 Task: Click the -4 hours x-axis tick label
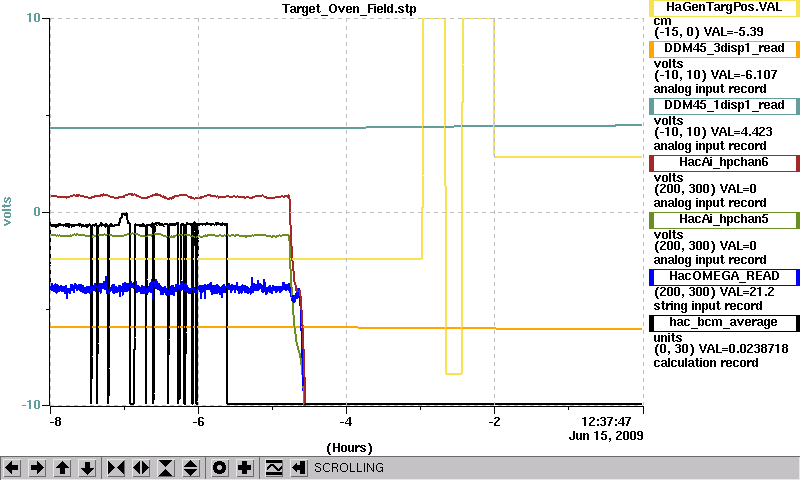(346, 422)
